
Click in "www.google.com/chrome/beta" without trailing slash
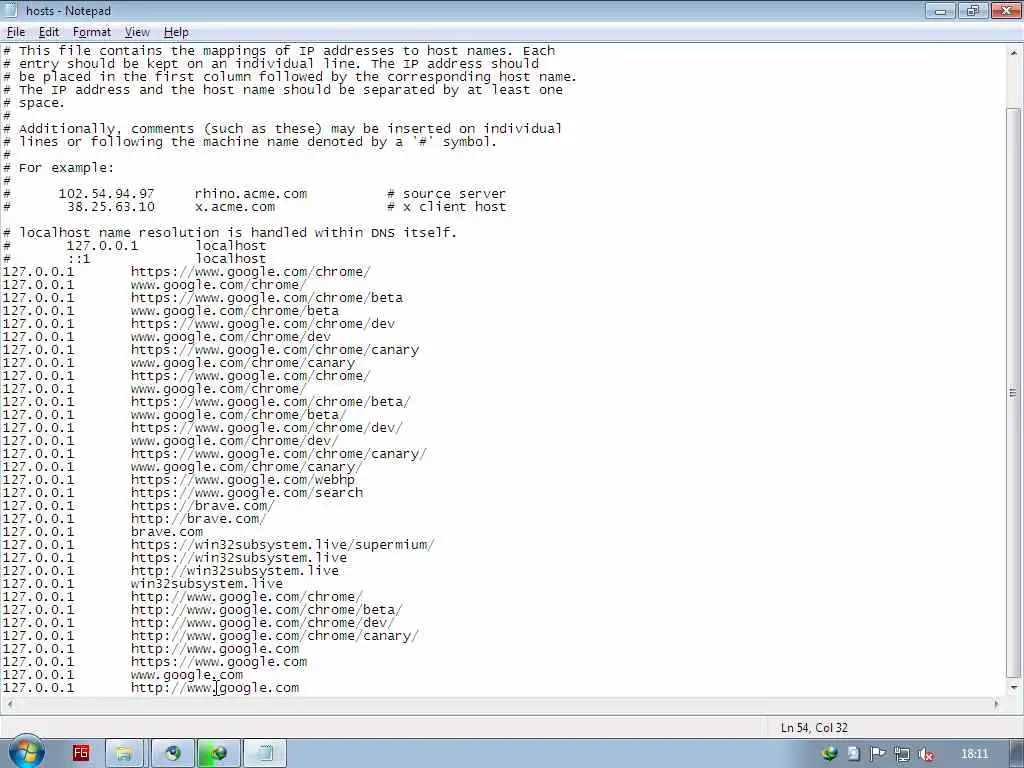point(234,310)
